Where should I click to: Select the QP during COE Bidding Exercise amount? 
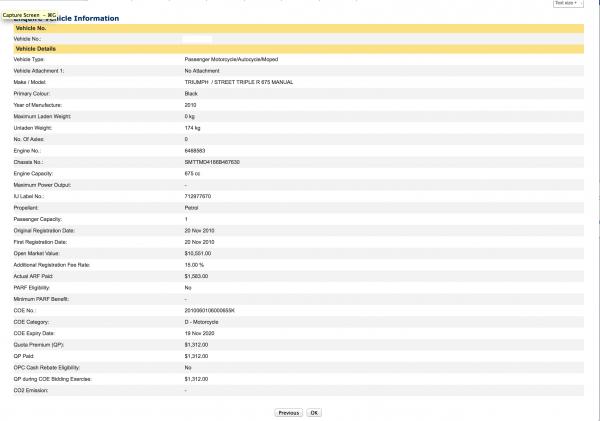pos(196,379)
